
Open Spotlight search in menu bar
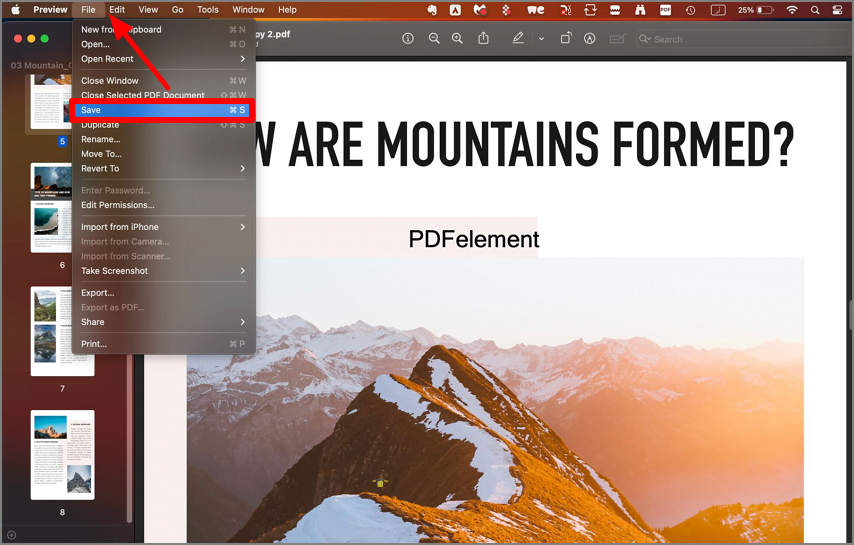[x=815, y=10]
